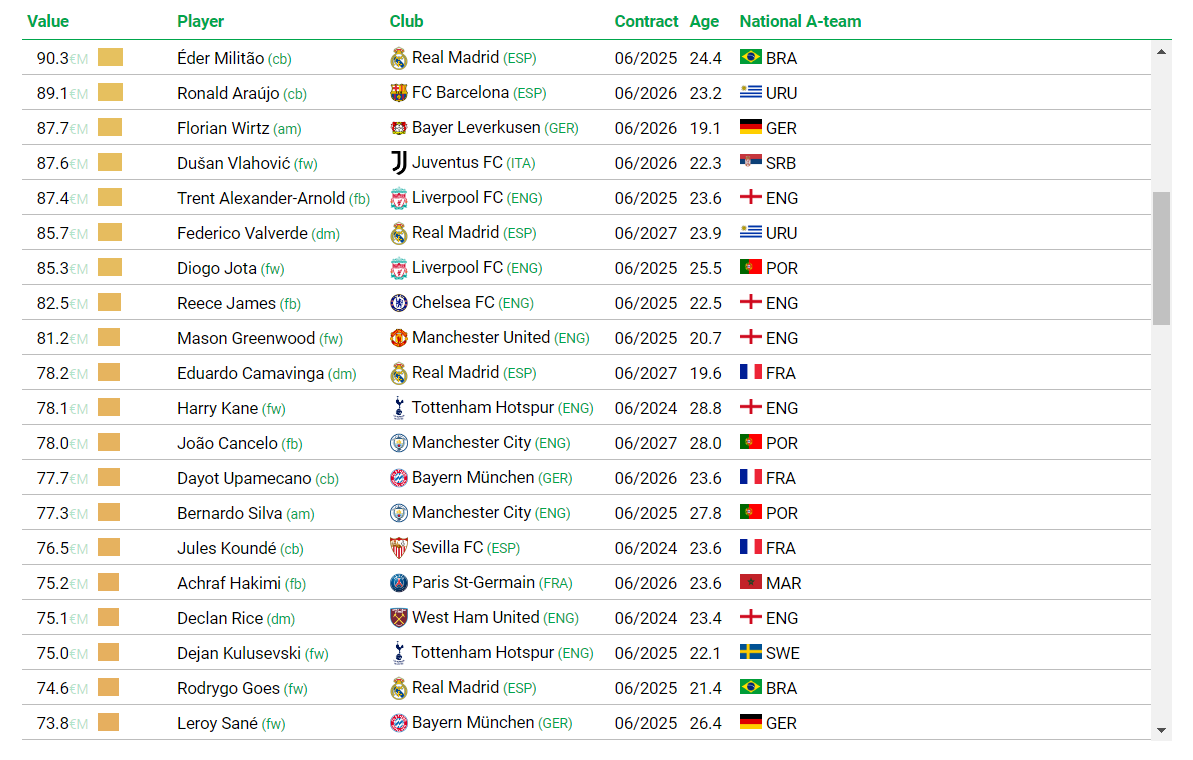Click the Paris St-Germain badge icon
This screenshot has width=1193, height=760.
pyautogui.click(x=399, y=583)
